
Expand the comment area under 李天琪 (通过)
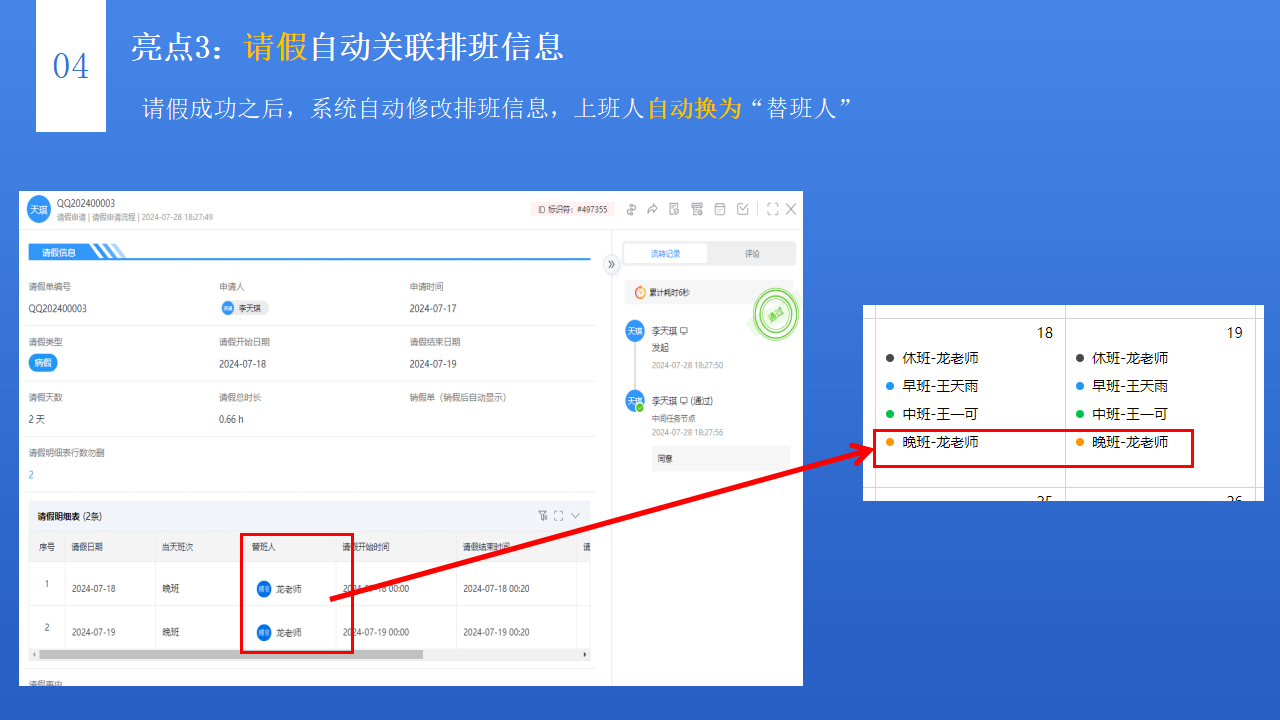click(x=720, y=457)
